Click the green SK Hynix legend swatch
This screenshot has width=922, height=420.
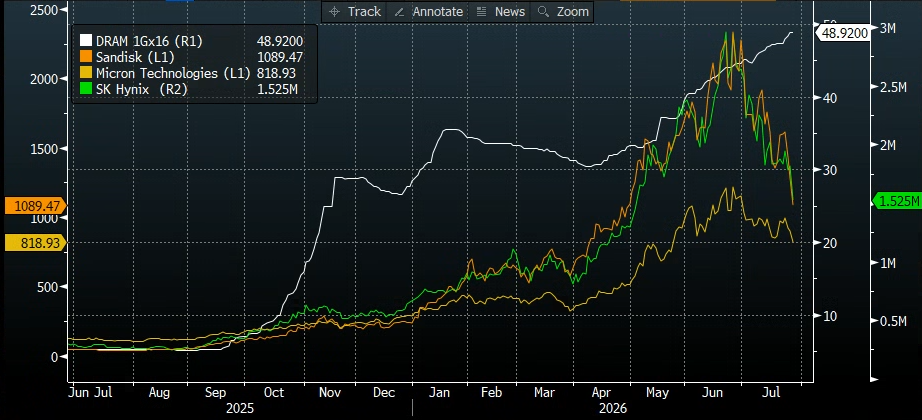pyautogui.click(x=86, y=89)
